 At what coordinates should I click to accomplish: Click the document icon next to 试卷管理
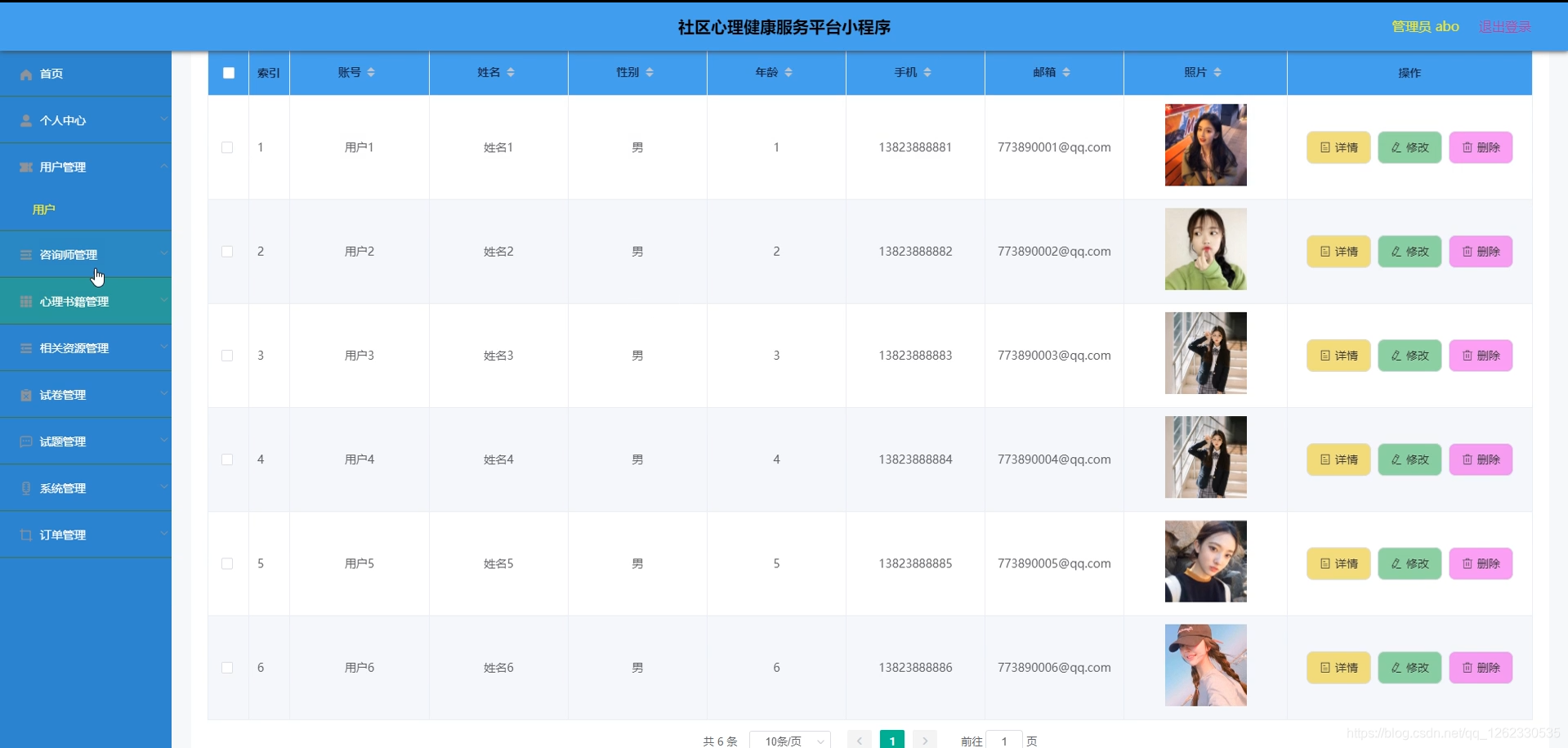tap(26, 394)
